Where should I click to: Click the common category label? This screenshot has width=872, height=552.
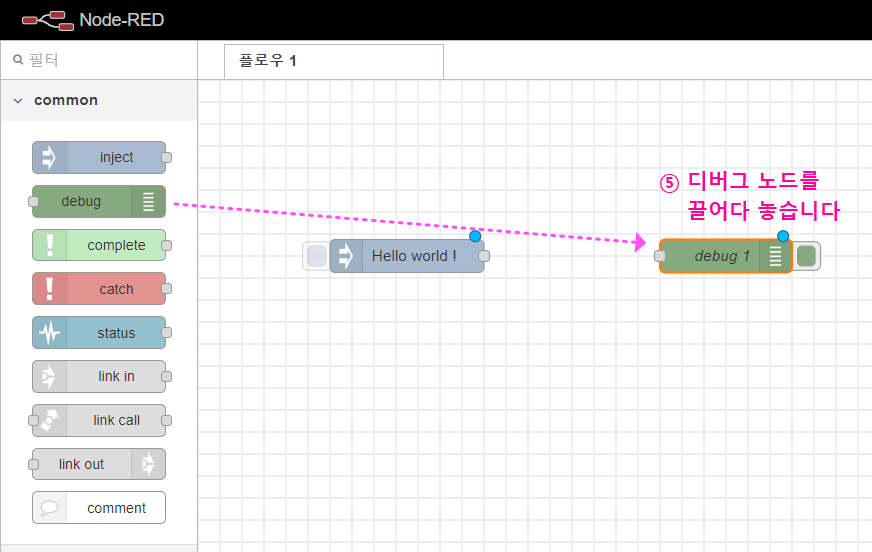tap(66, 100)
